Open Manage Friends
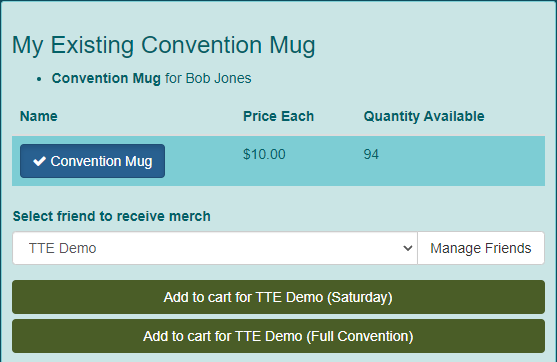The height and width of the screenshot is (362, 557). coord(481,248)
